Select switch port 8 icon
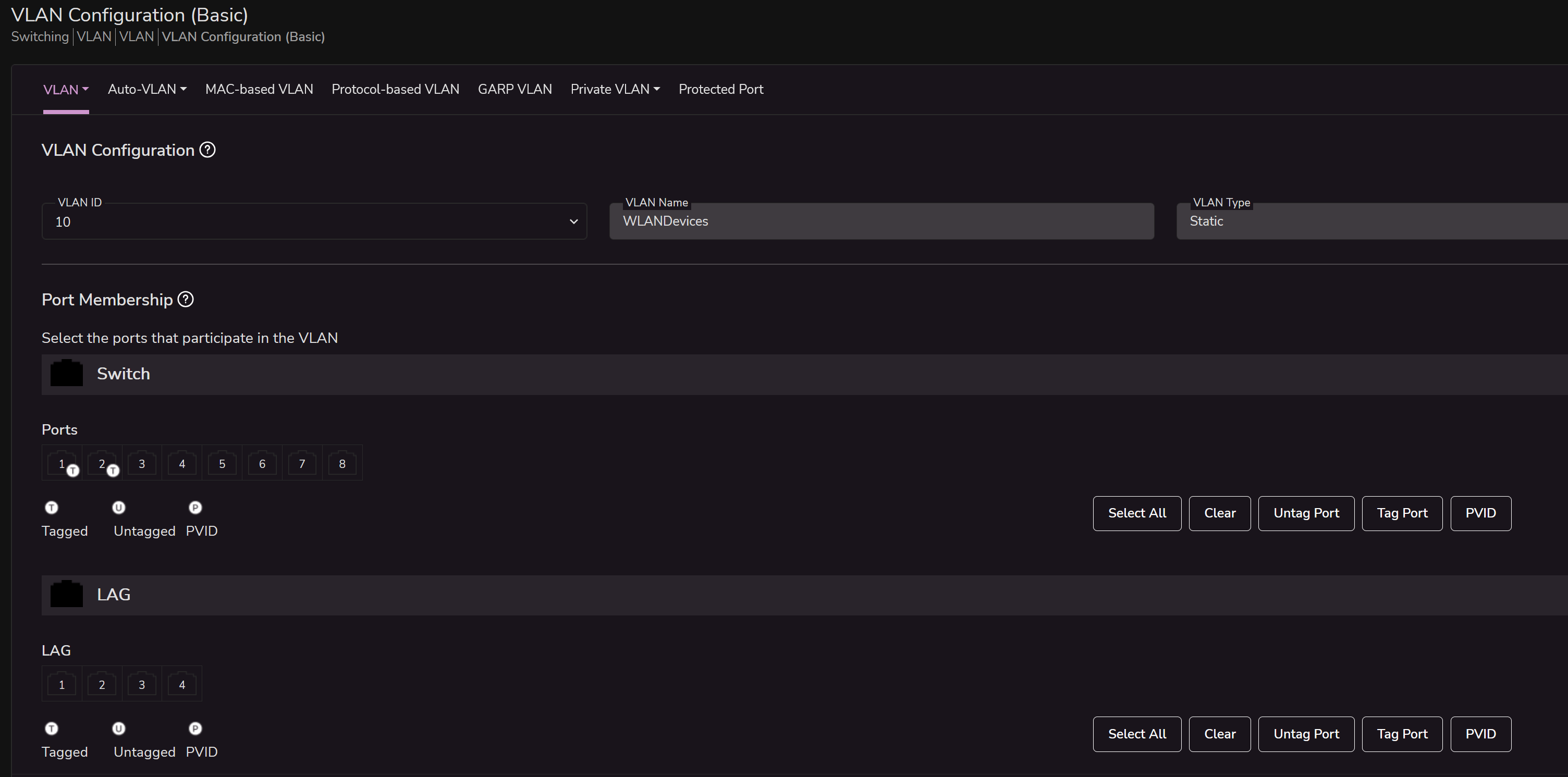This screenshot has width=1568, height=777. click(x=342, y=464)
